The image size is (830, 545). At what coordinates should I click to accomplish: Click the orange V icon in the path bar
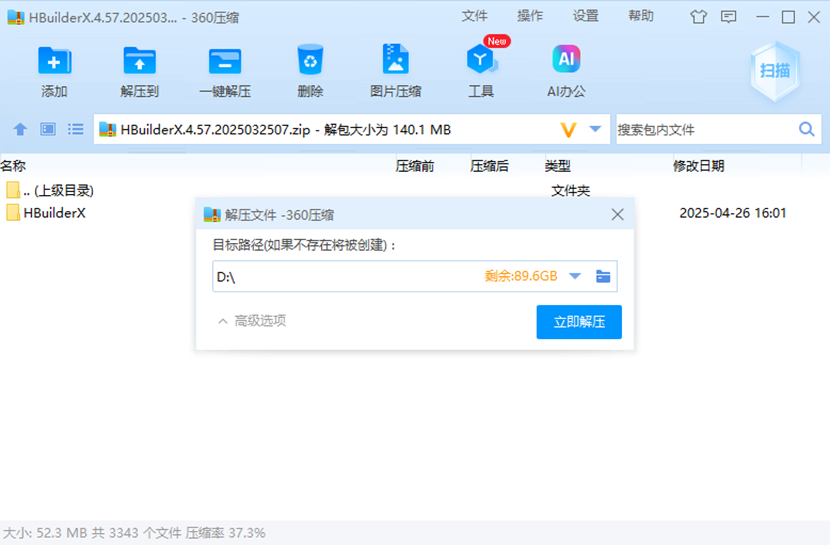[x=568, y=130]
